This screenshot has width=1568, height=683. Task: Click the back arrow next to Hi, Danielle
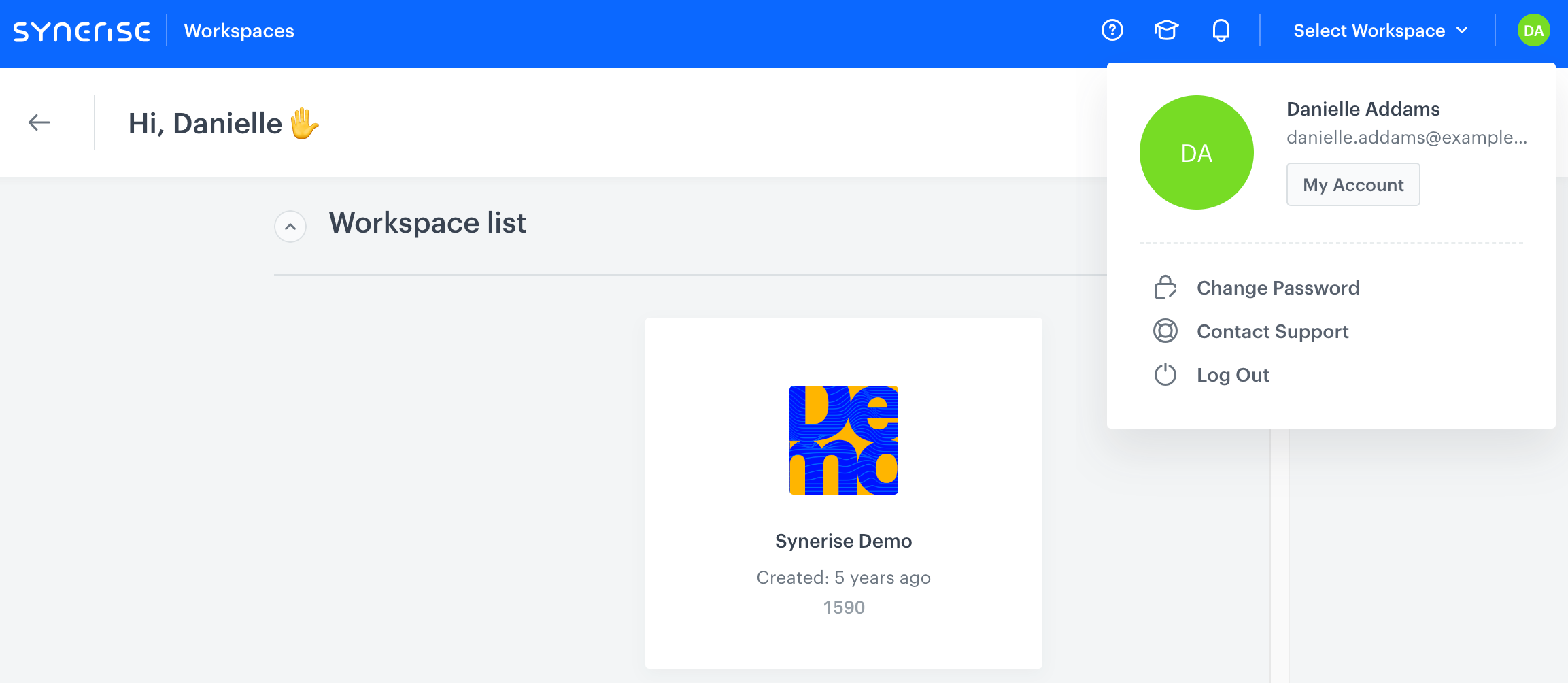pyautogui.click(x=39, y=122)
